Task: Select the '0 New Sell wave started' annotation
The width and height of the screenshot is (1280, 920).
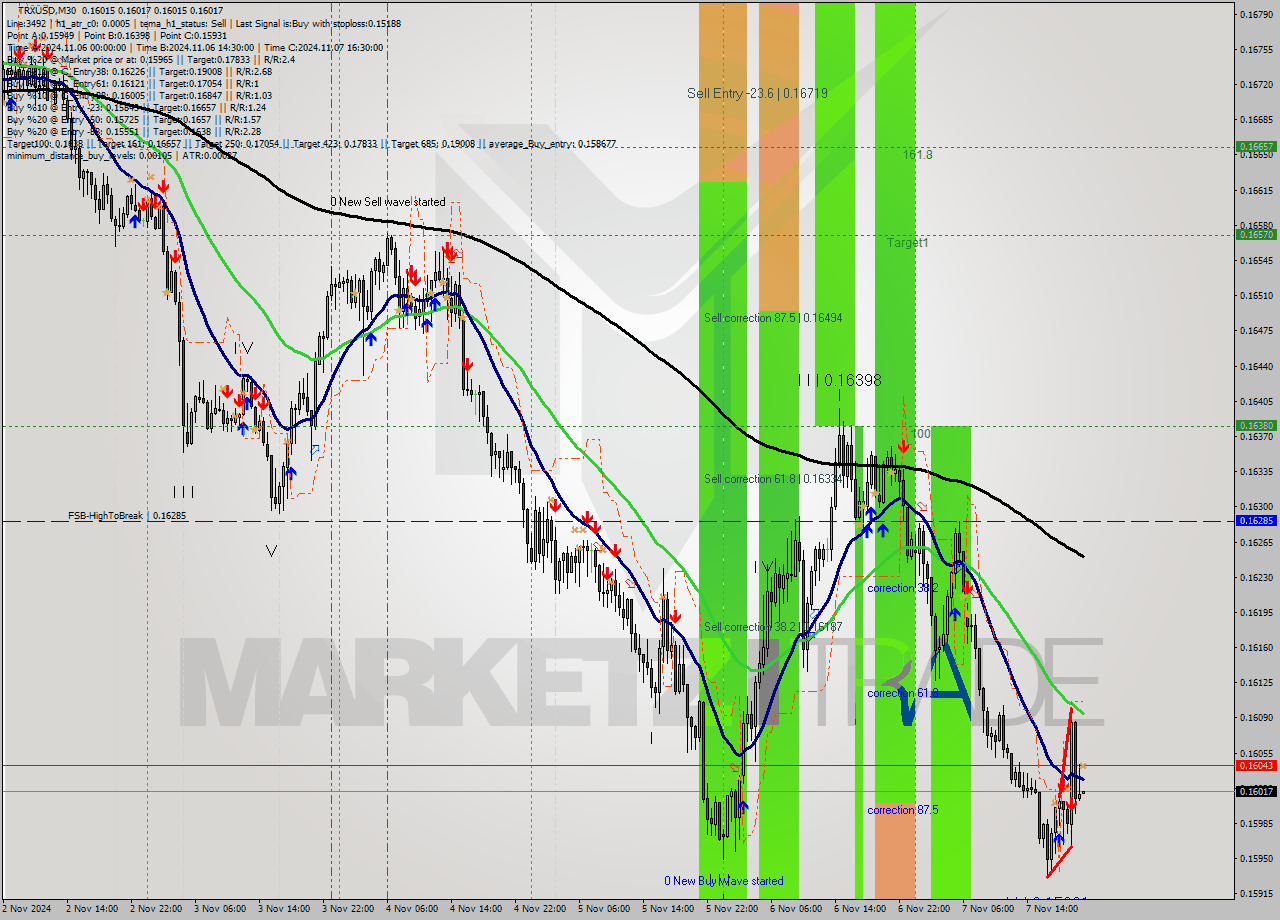Action: pos(388,202)
